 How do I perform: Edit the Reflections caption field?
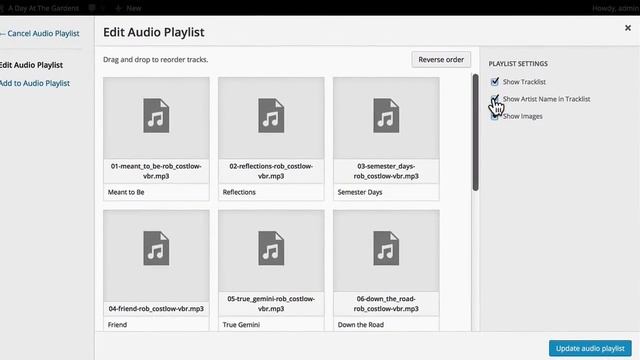point(271,192)
